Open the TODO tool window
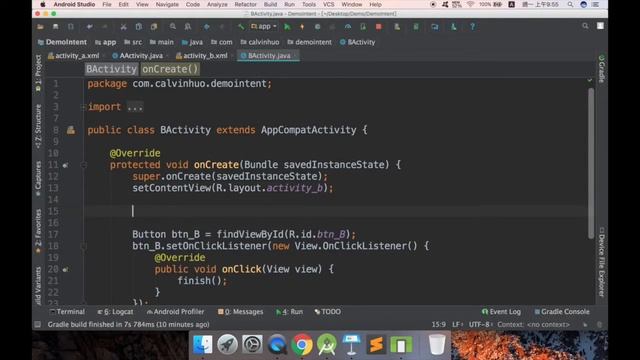The height and width of the screenshot is (360, 640). pos(327,312)
